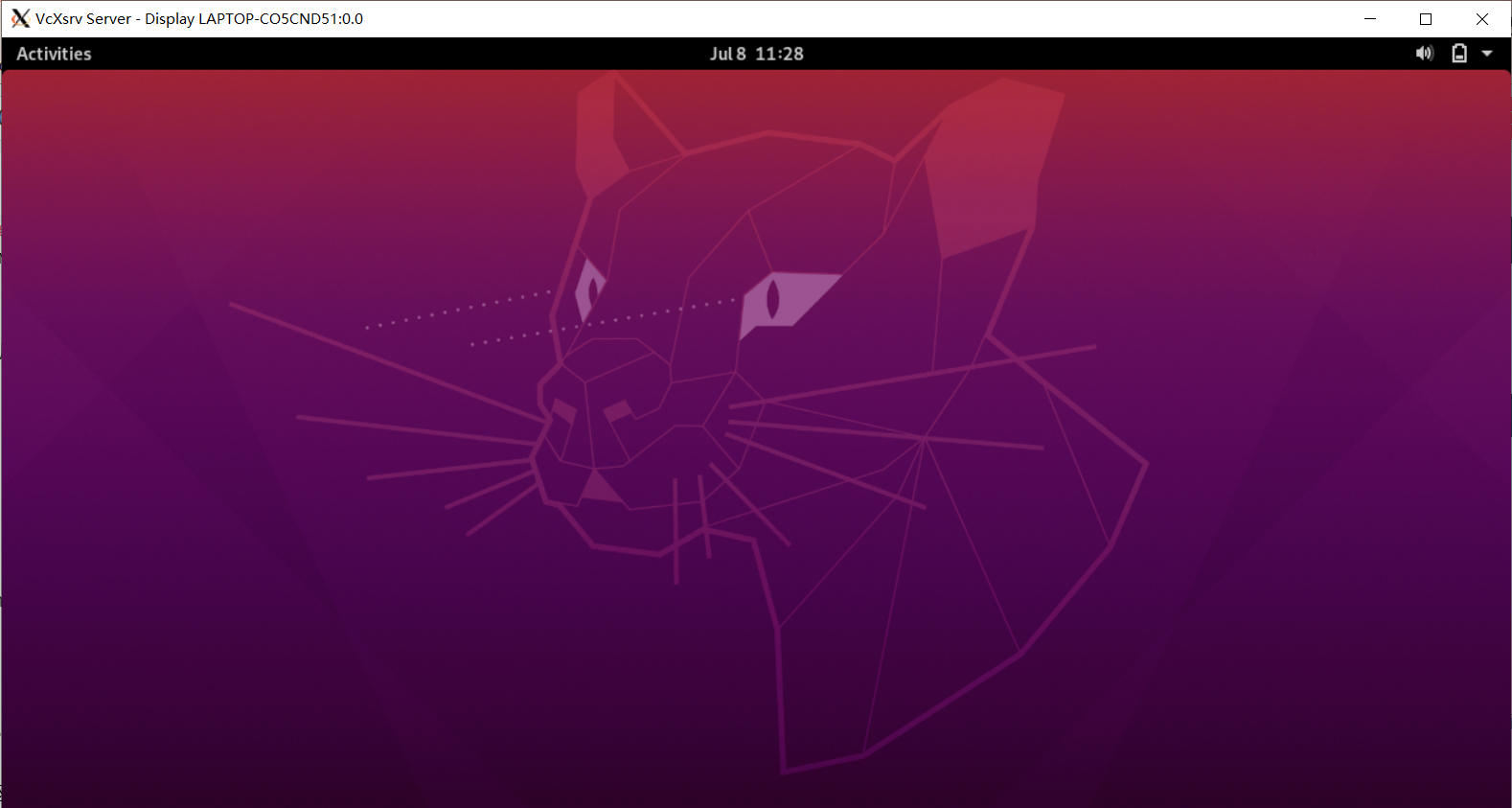Click the VcXsrv X logo icon
Image resolution: width=1512 pixels, height=808 pixels.
coord(20,18)
